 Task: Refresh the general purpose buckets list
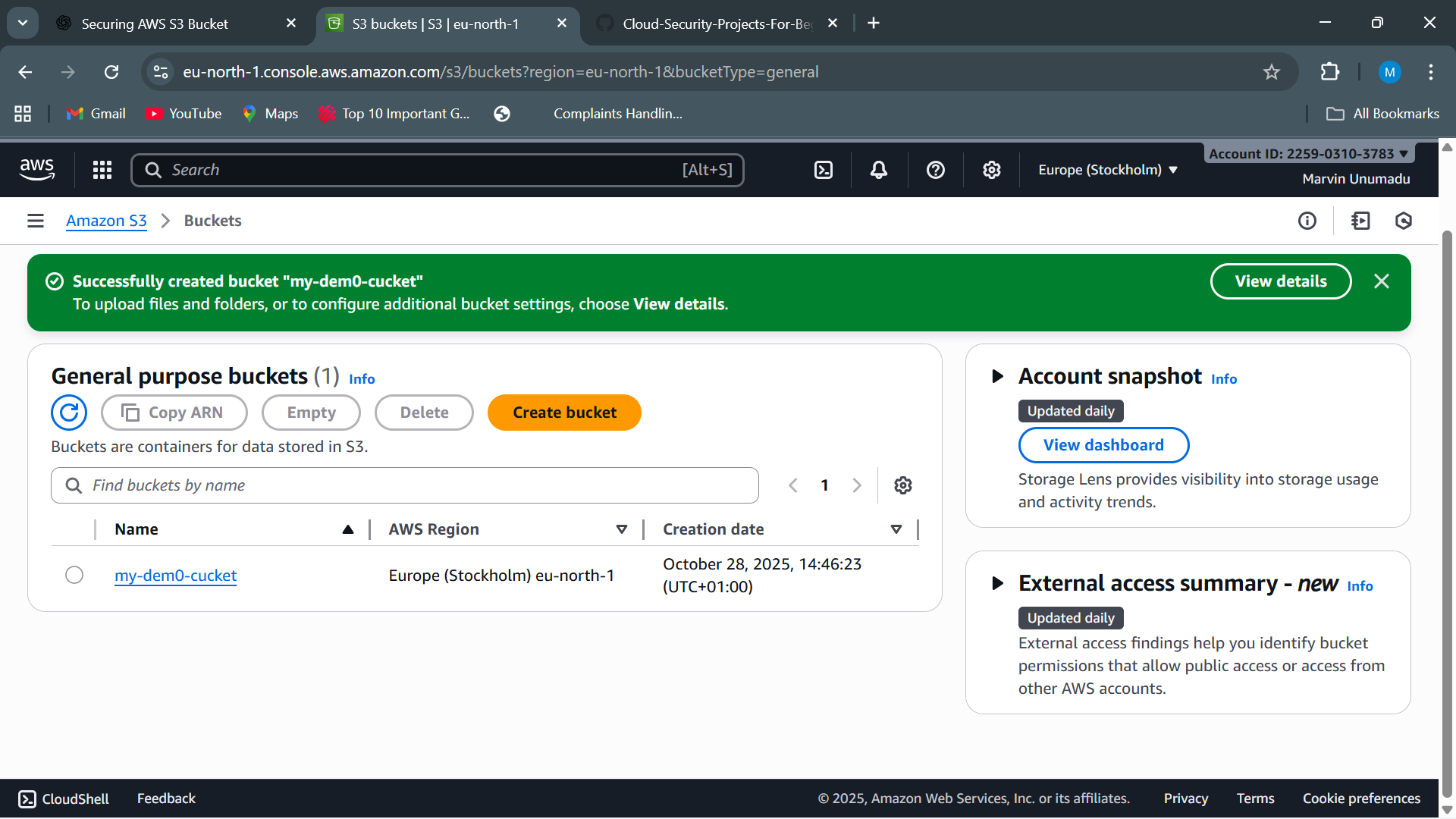point(69,413)
